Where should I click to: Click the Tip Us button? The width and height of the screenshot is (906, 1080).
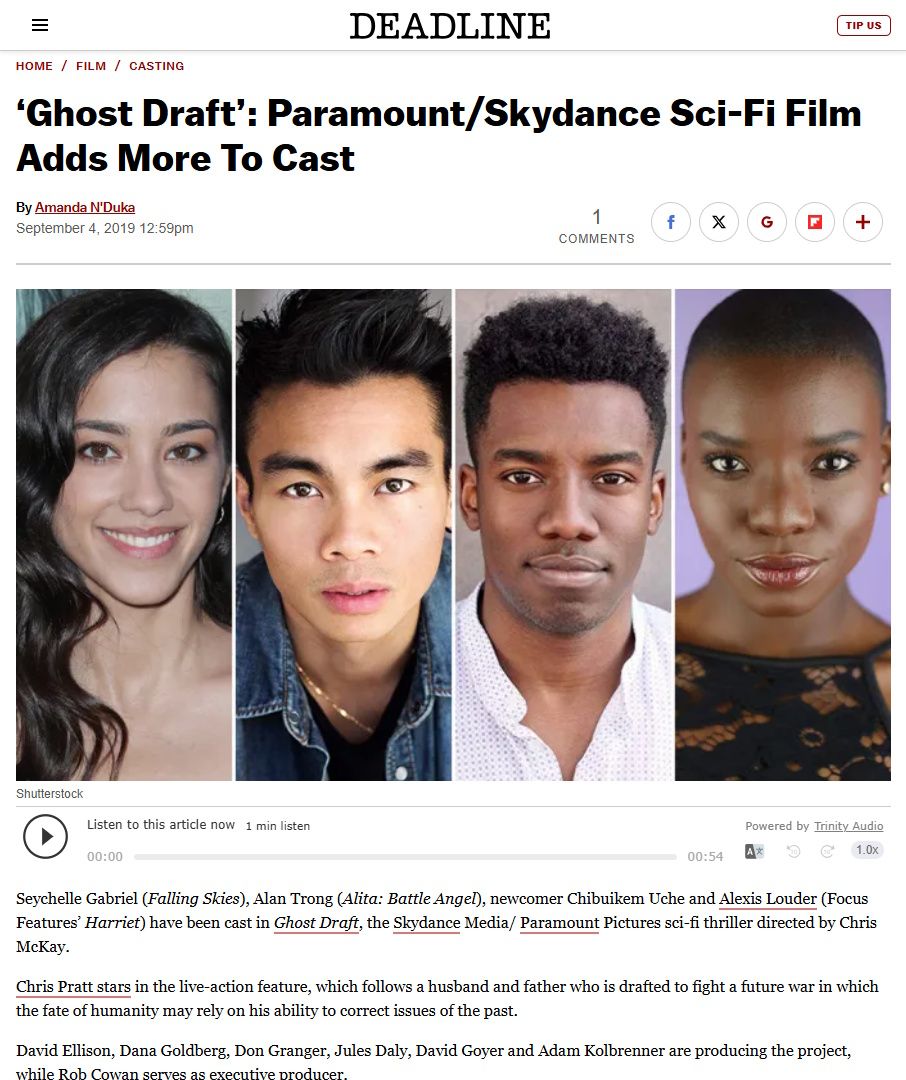[863, 25]
